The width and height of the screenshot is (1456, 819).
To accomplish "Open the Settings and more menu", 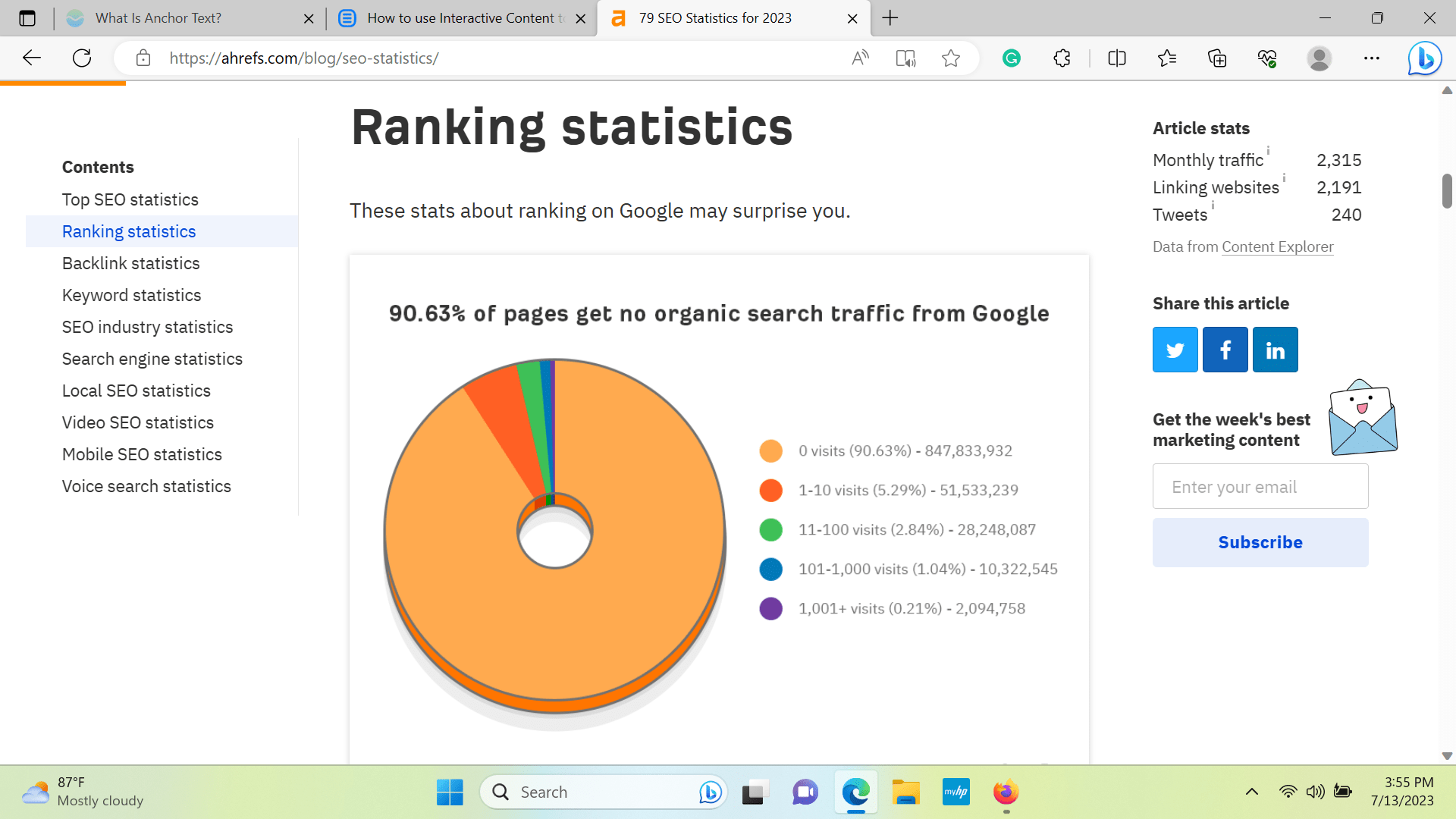I will click(x=1372, y=58).
